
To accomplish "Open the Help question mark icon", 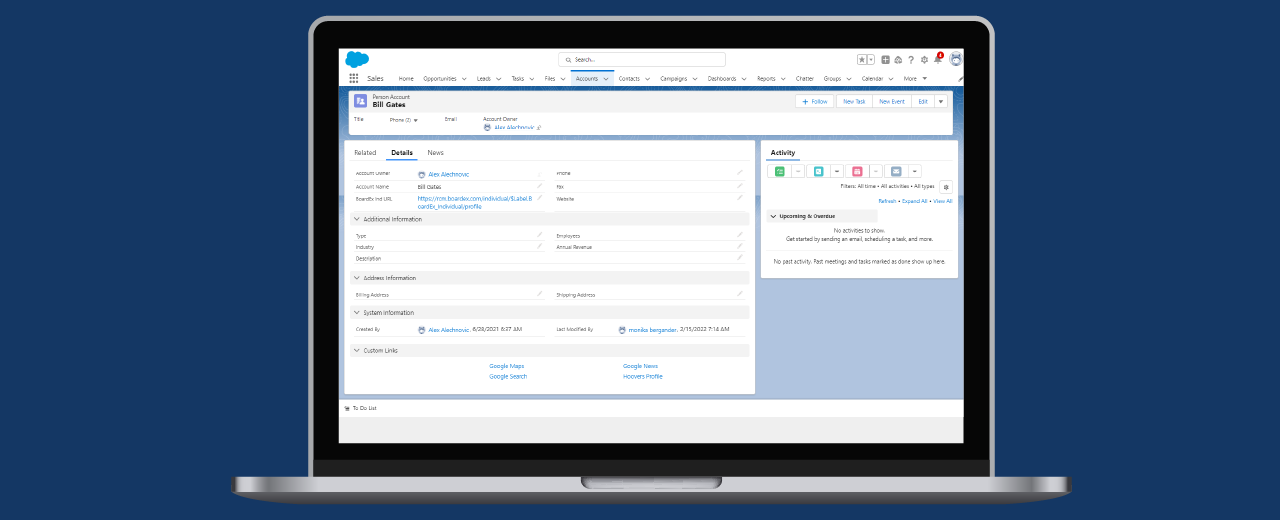I will (911, 60).
